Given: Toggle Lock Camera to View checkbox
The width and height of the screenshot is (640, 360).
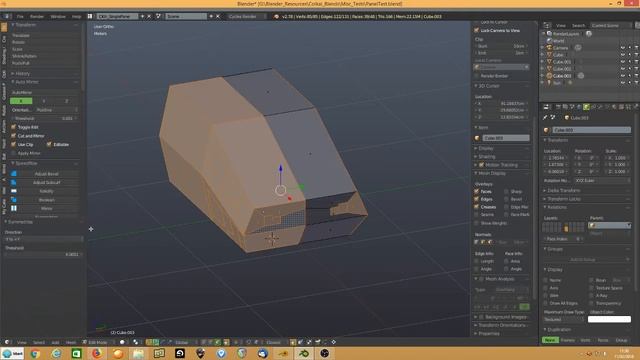Looking at the screenshot, I should pyautogui.click(x=476, y=30).
